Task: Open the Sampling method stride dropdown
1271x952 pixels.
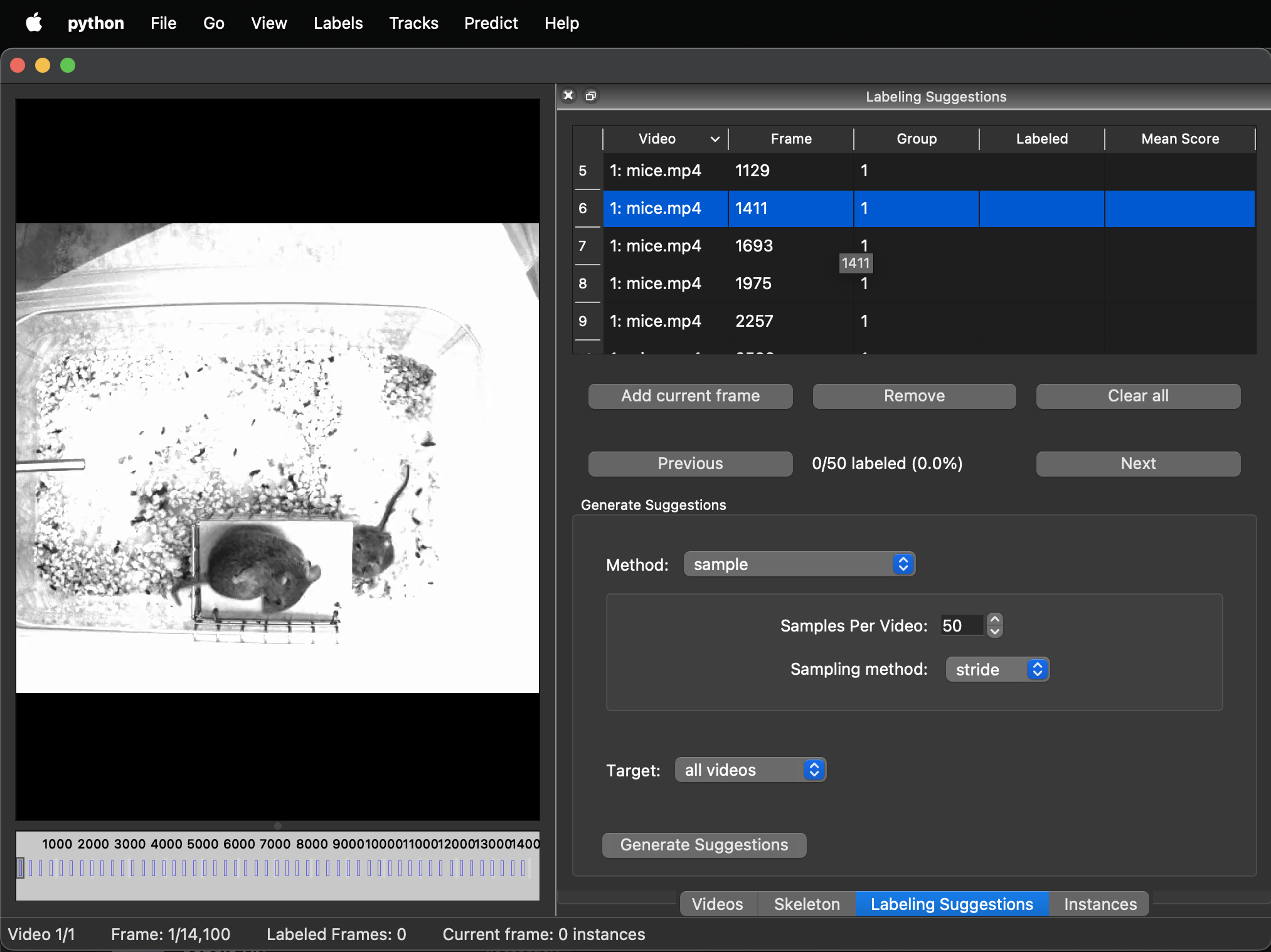Action: click(x=997, y=669)
